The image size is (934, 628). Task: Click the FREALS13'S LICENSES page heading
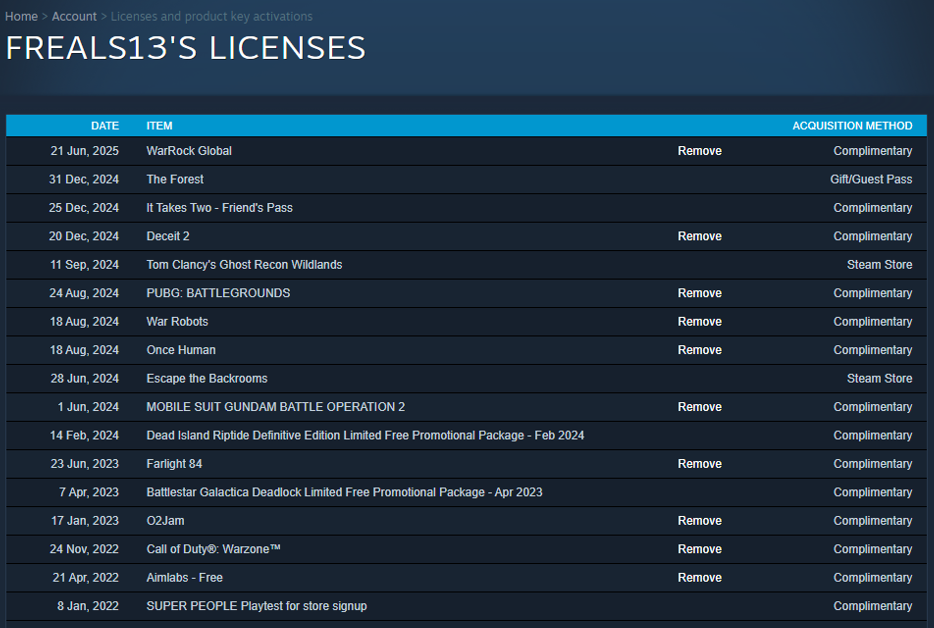point(185,48)
